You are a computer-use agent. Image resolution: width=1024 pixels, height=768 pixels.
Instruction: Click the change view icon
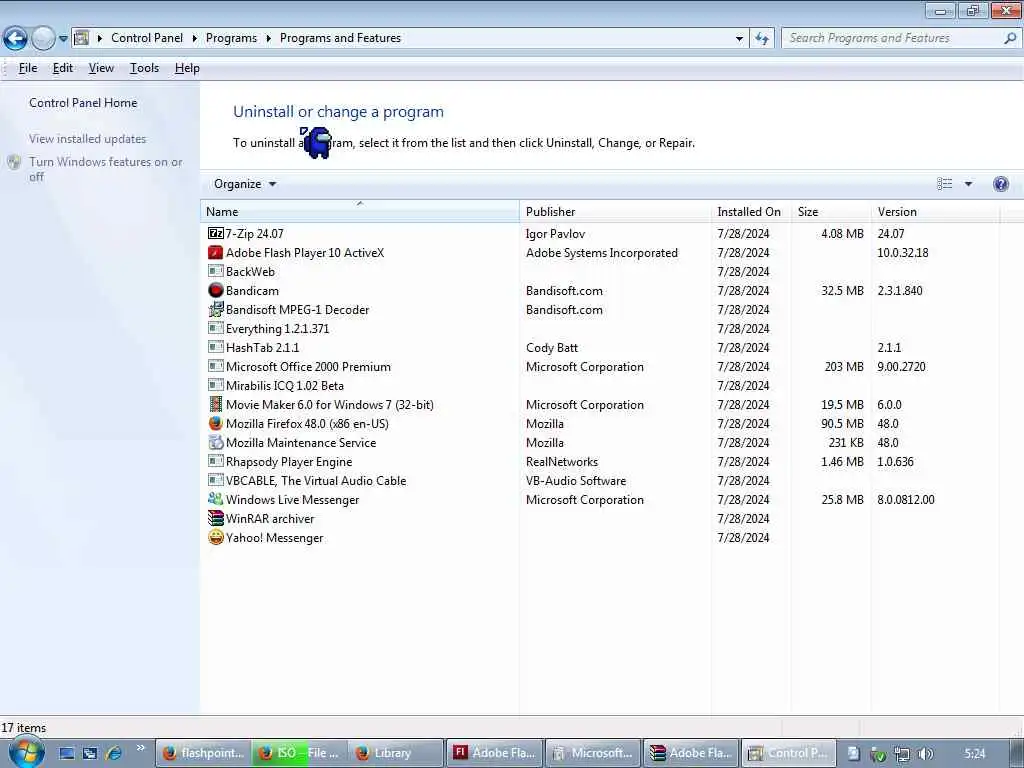click(x=944, y=184)
